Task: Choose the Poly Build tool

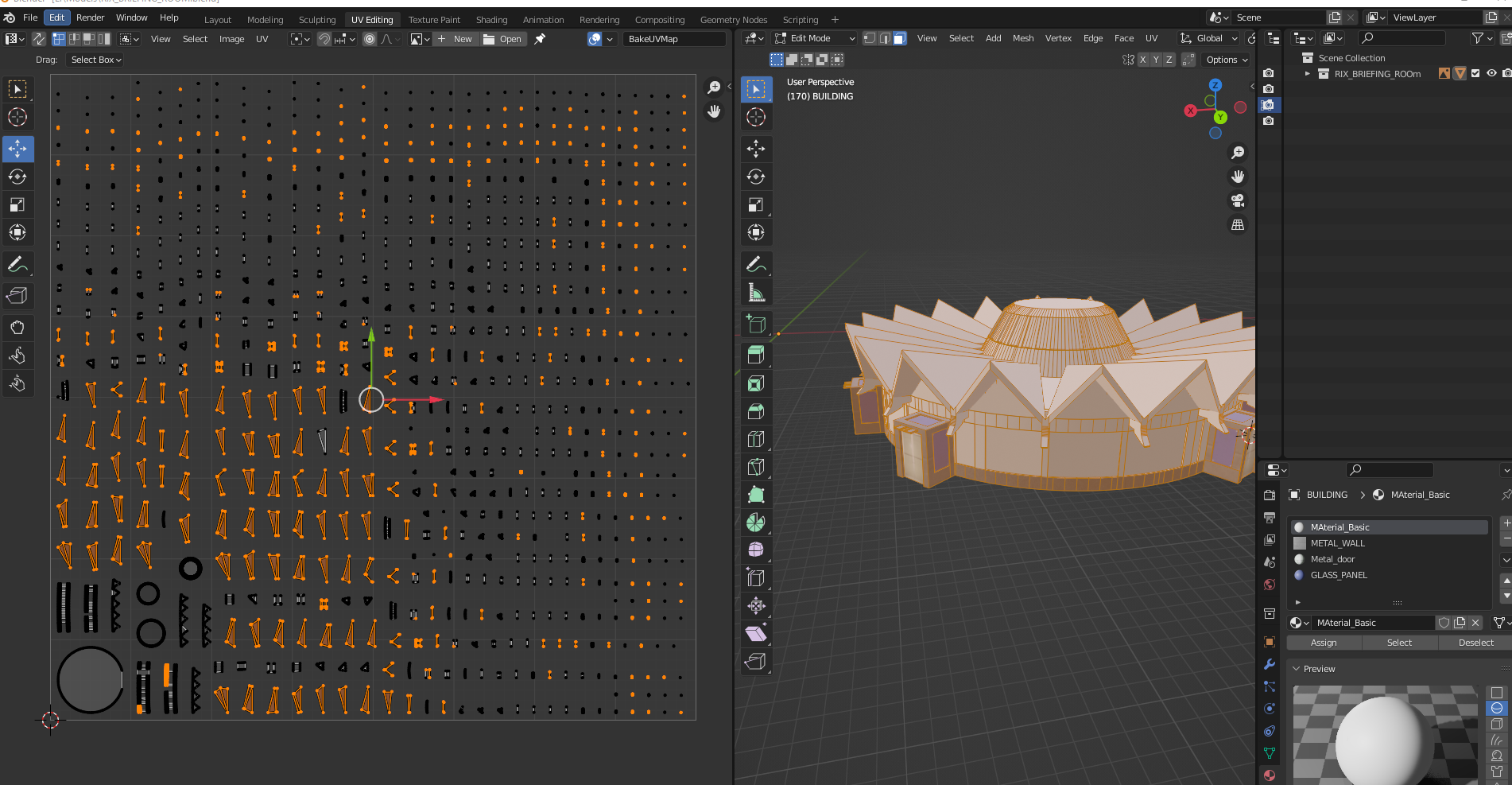Action: (756, 495)
